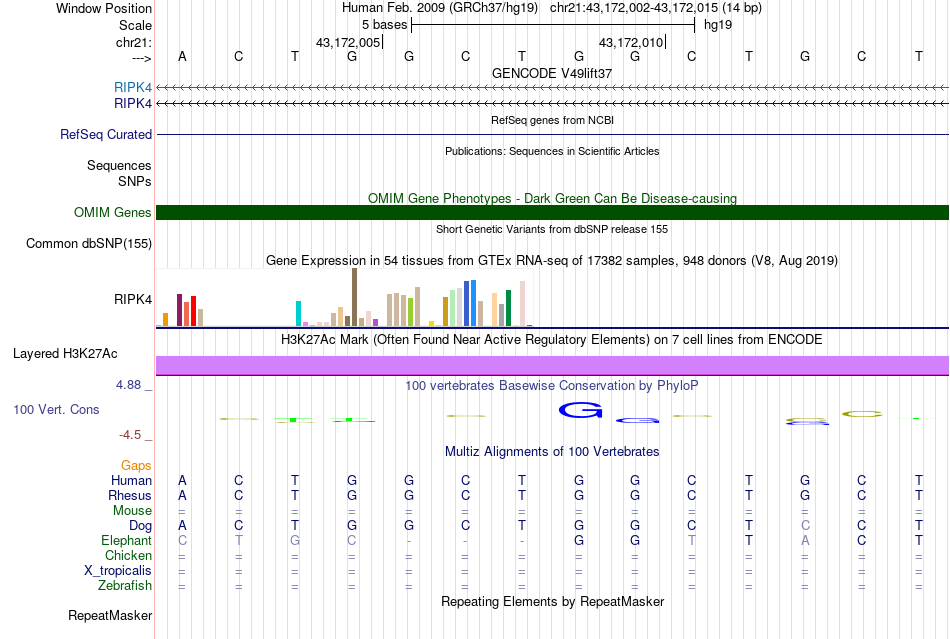950x639 pixels.
Task: Click the purple H3K27Ac signal bar
Action: (552, 366)
